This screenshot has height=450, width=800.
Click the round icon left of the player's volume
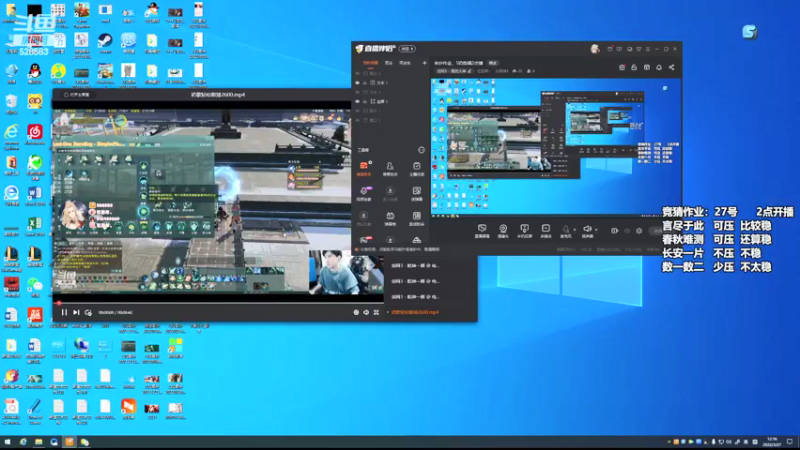point(356,312)
